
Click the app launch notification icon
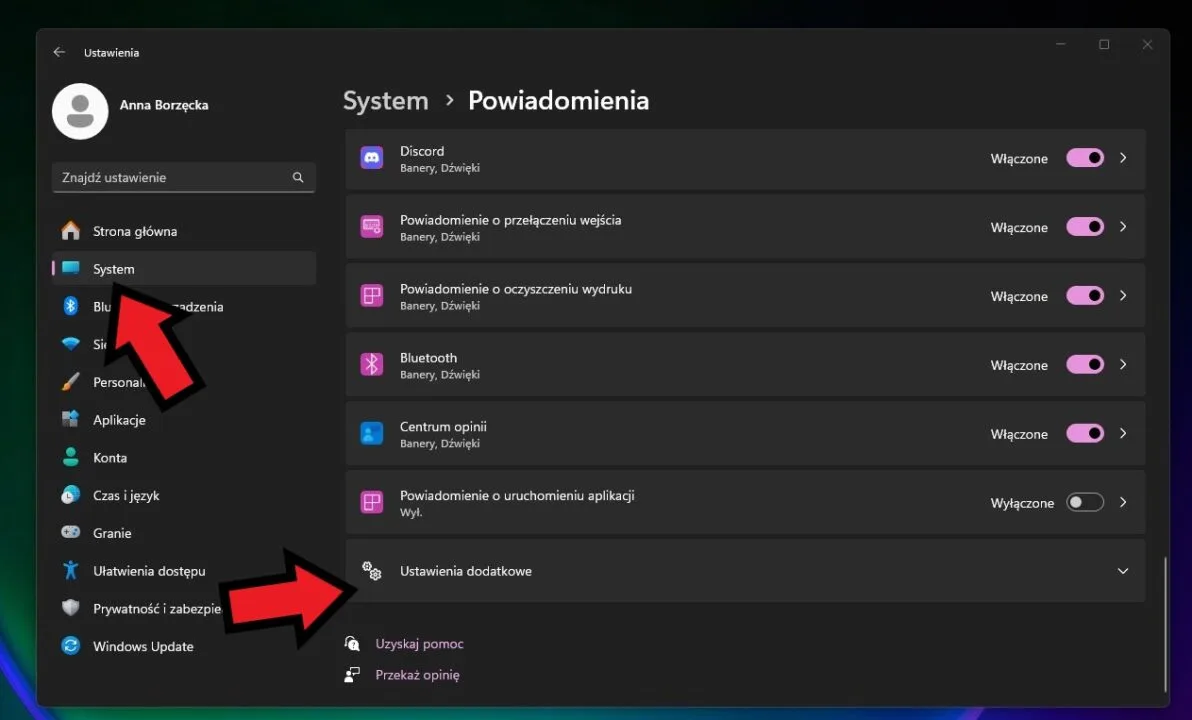point(372,503)
